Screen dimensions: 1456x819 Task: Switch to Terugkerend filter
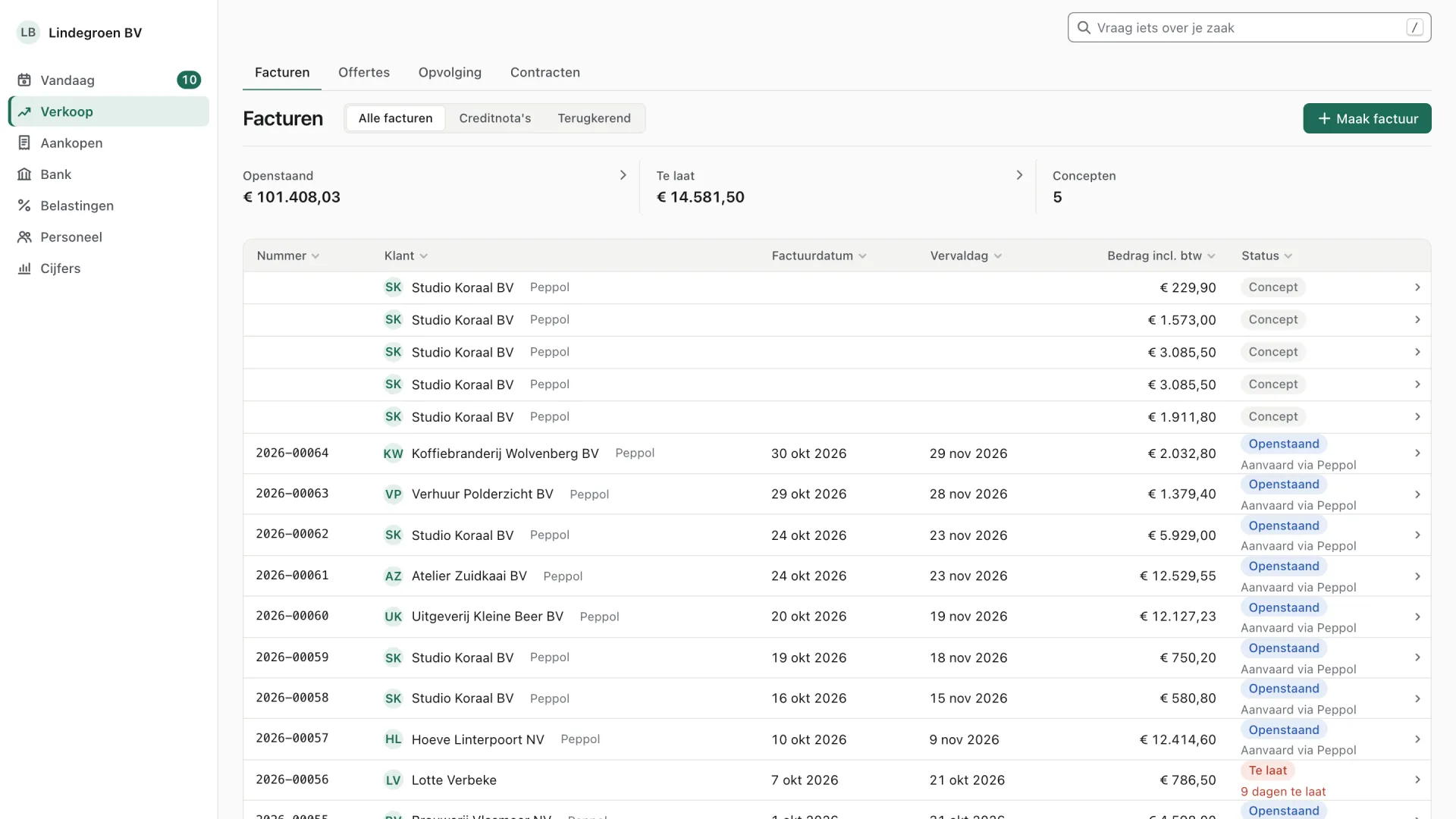point(594,118)
